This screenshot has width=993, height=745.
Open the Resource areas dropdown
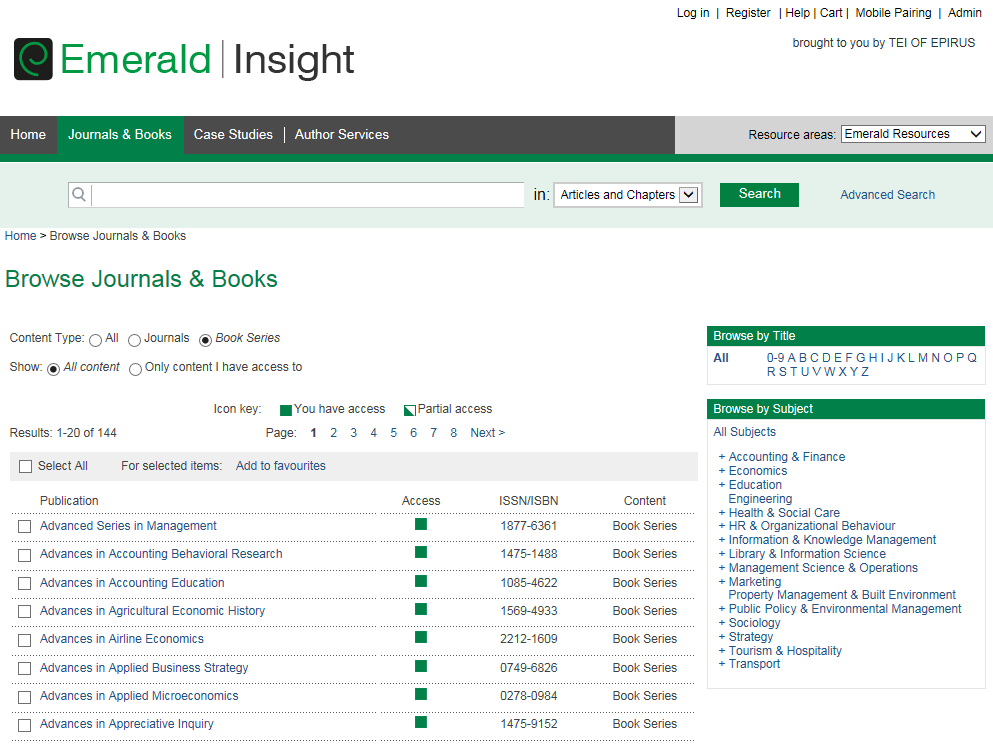913,134
